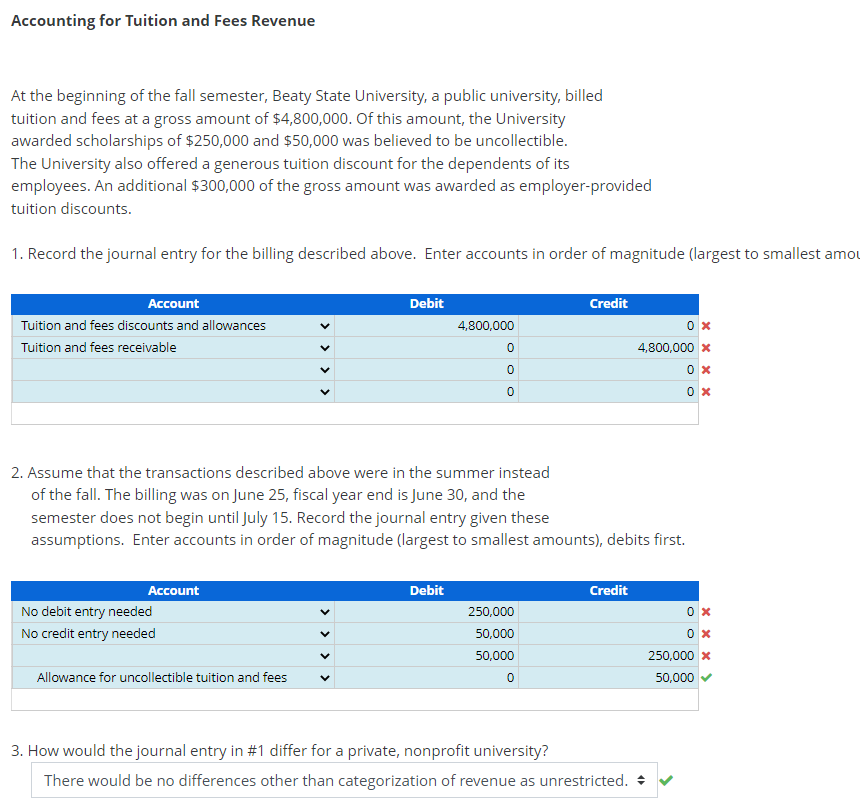Click the Account column header of first table
Image resolution: width=860 pixels, height=808 pixels.
click(x=173, y=303)
